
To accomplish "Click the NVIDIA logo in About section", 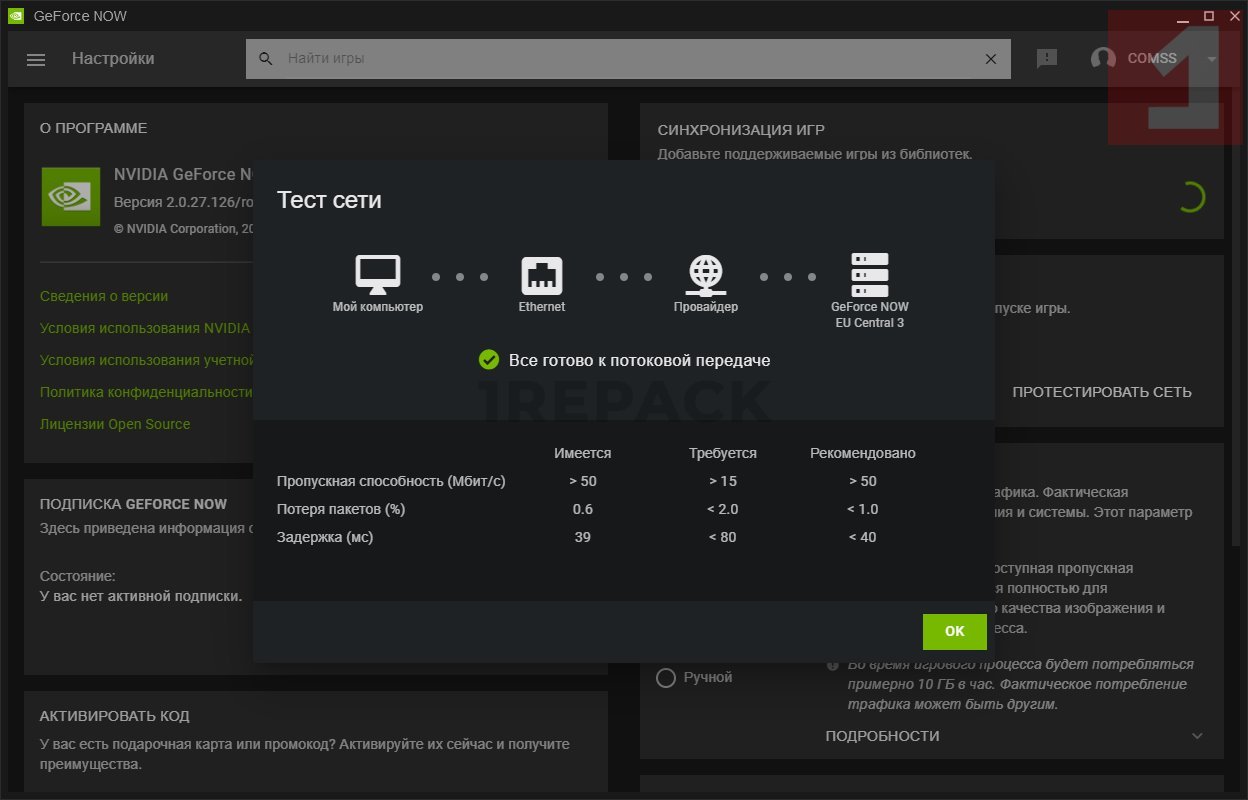I will coord(70,196).
